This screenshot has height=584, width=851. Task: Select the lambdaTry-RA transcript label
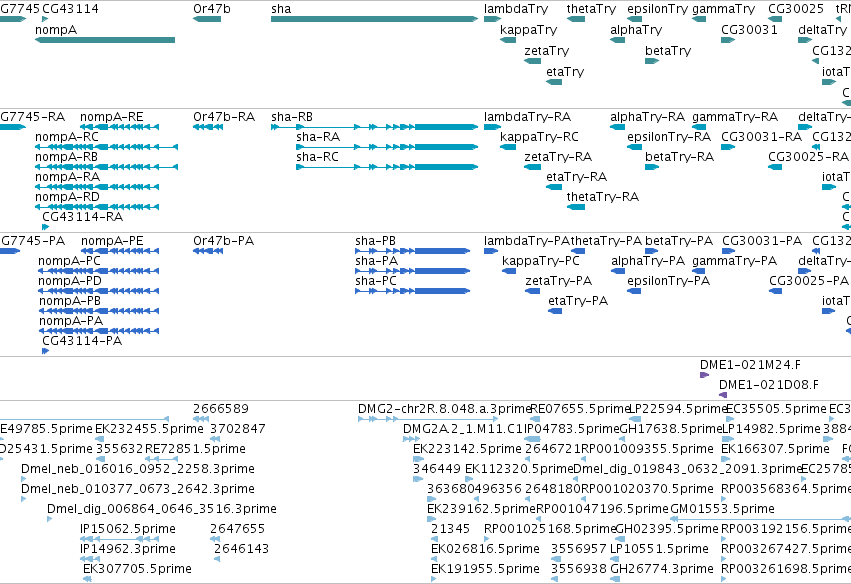528,117
